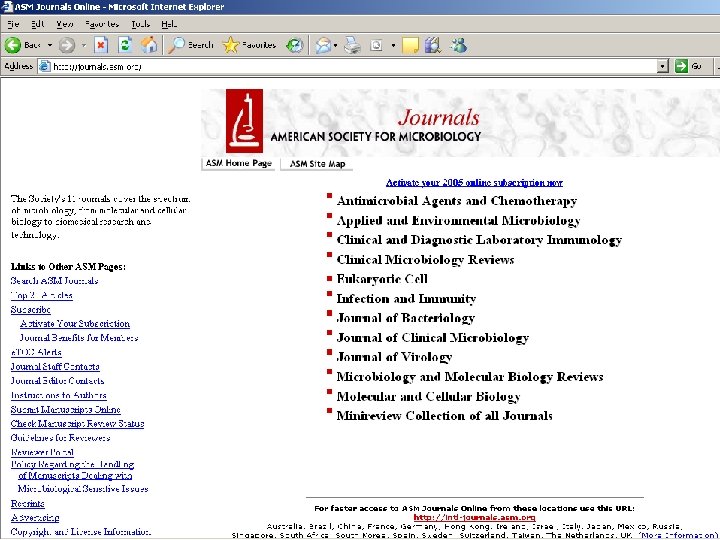Click the eTOC Alerts link
Screen dimensions: 720x540
36,352
